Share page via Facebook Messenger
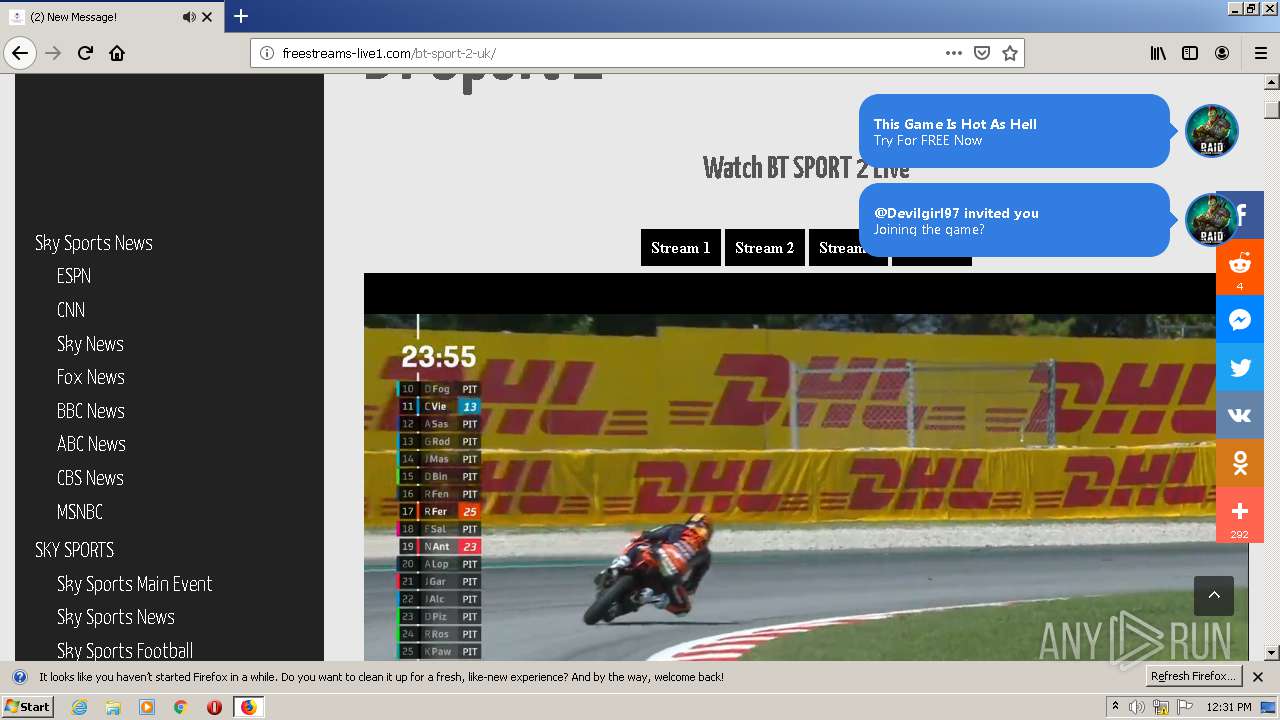 (1240, 319)
